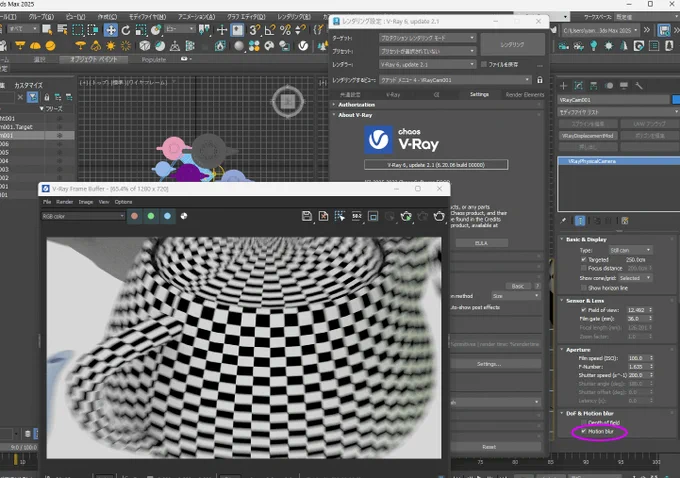Open the Renderer dropdown showing V-Ray 6
This screenshot has width=680, height=478.
427,64
